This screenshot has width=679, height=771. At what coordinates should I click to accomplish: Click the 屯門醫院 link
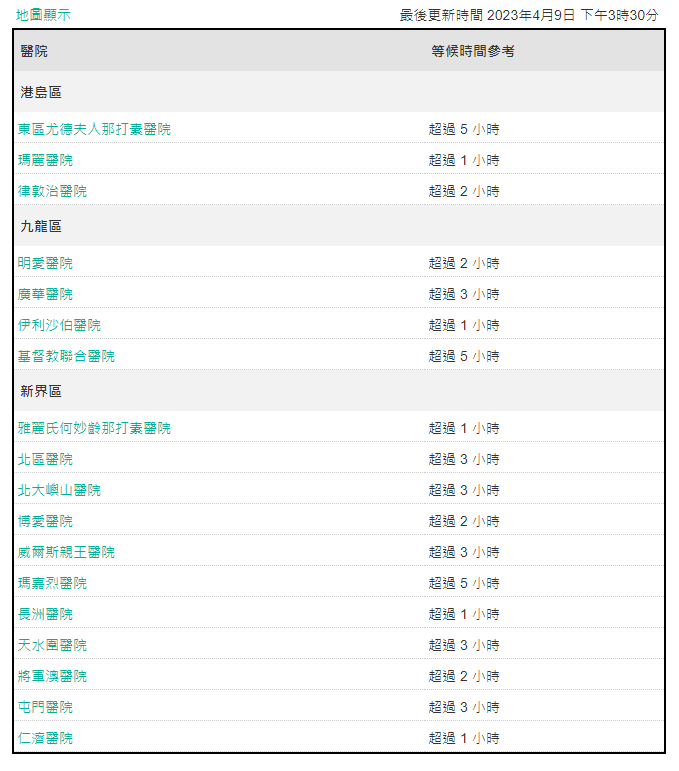[45, 707]
